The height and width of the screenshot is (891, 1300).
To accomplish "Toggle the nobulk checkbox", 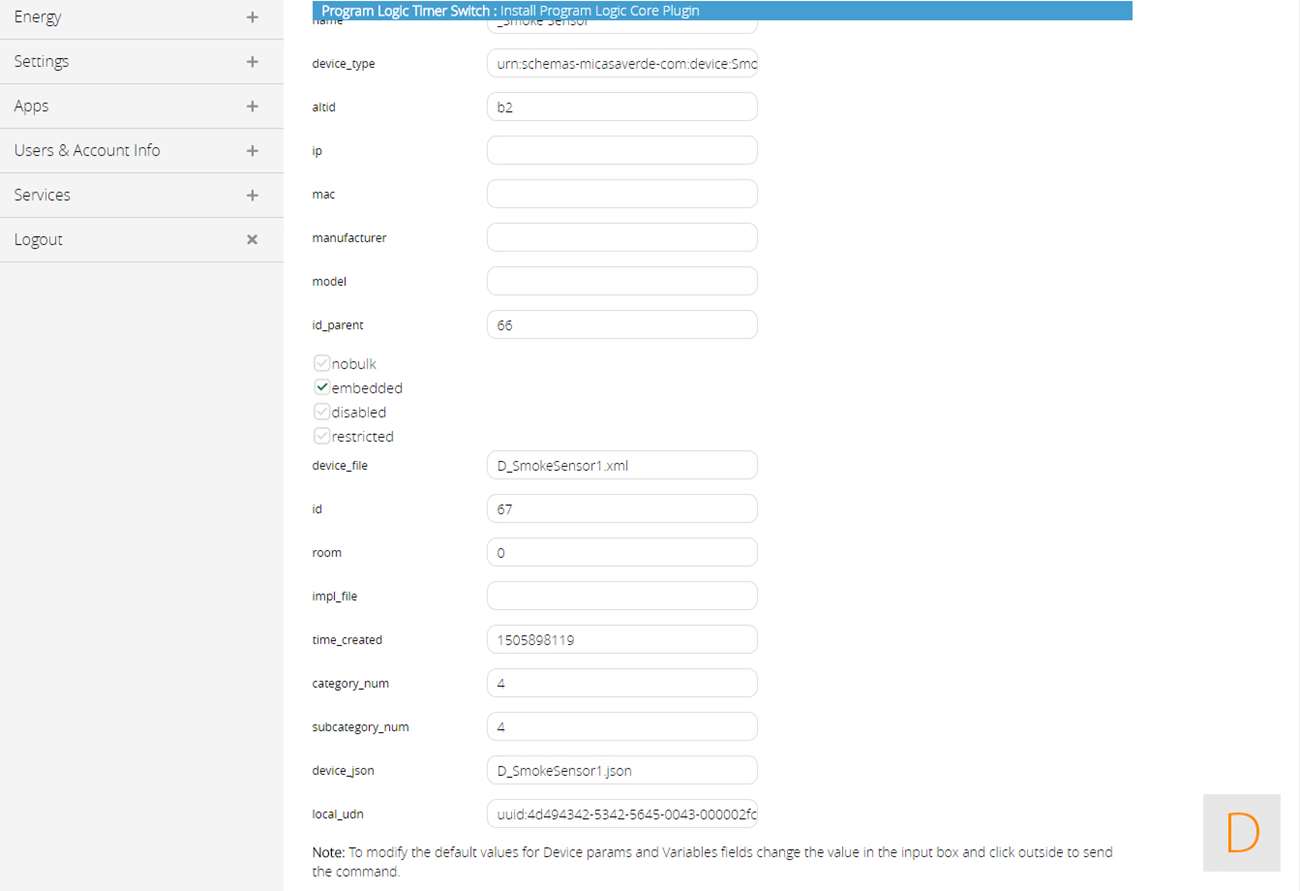I will click(322, 364).
